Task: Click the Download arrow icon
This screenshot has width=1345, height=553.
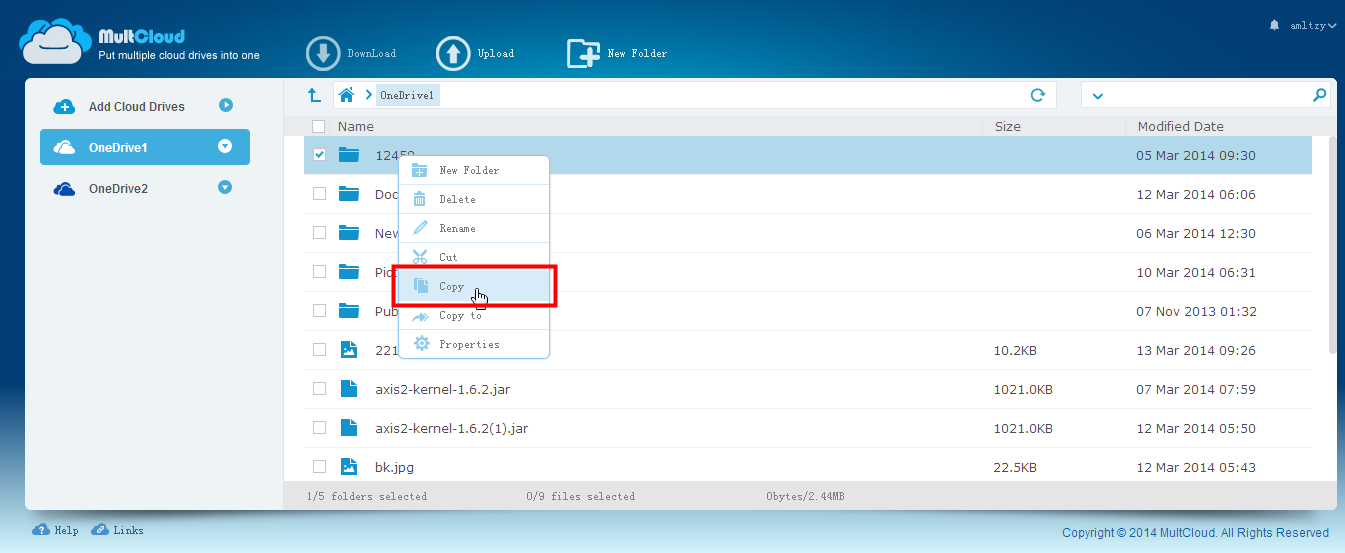Action: [x=324, y=54]
